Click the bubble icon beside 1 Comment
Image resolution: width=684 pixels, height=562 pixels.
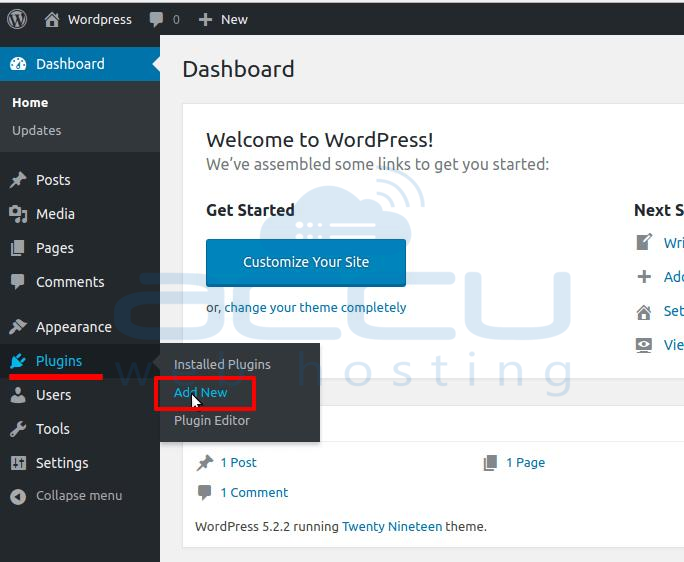point(204,493)
